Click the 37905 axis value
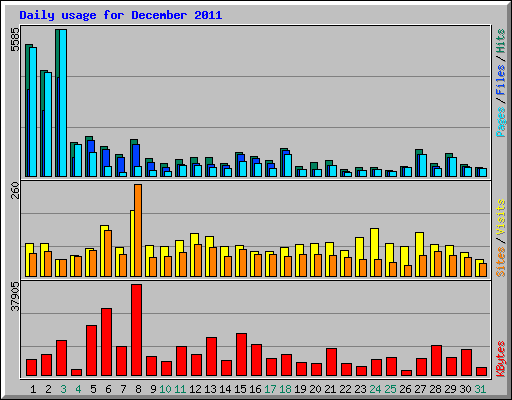Screen dimensions: 512x400 15,296
